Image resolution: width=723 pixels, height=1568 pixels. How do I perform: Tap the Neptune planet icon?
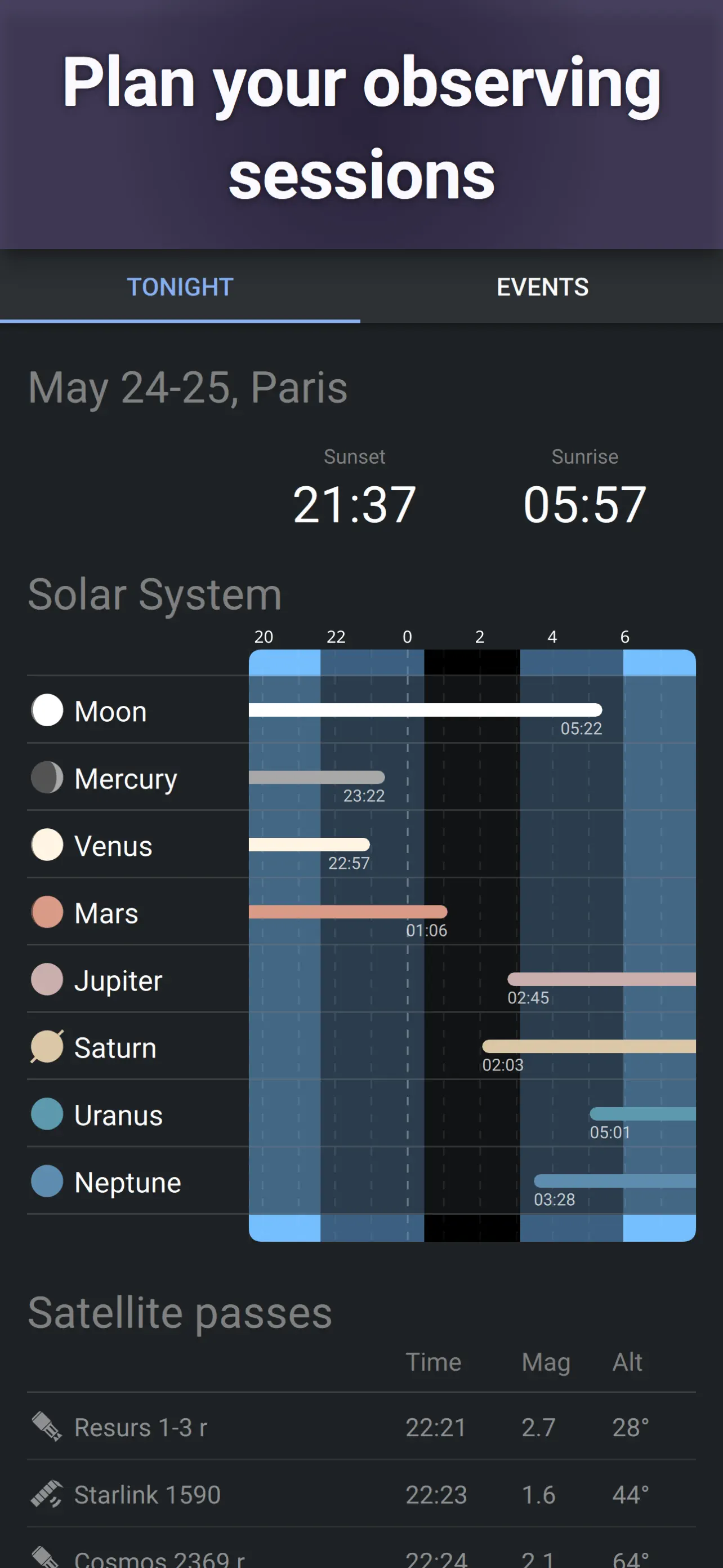(47, 1181)
